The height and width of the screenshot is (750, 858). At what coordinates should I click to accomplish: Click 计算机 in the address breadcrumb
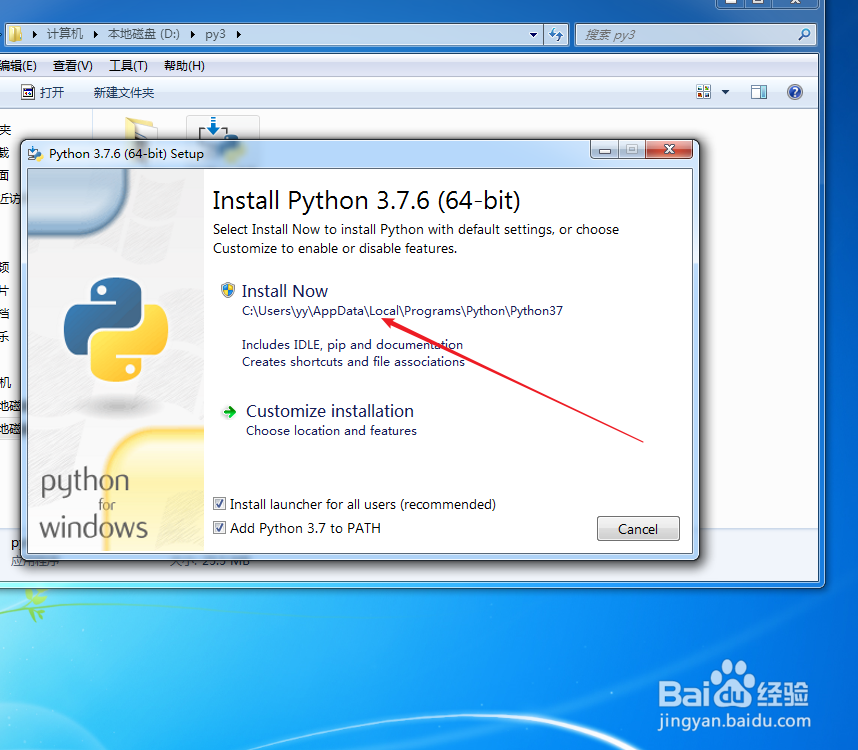coord(65,34)
